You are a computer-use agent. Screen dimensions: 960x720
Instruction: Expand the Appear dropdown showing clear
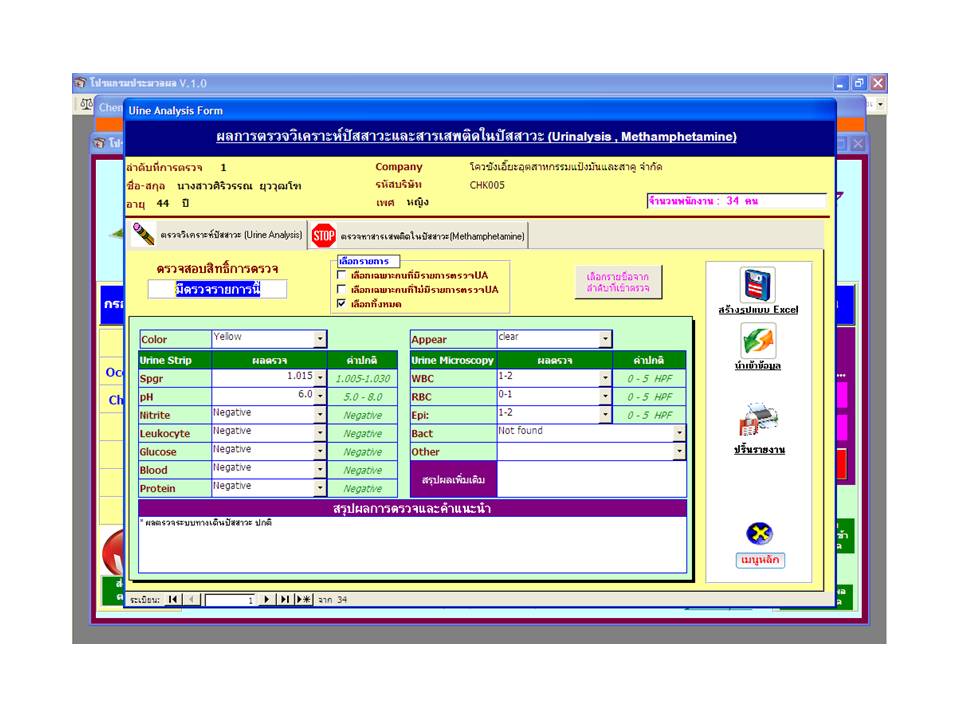605,340
